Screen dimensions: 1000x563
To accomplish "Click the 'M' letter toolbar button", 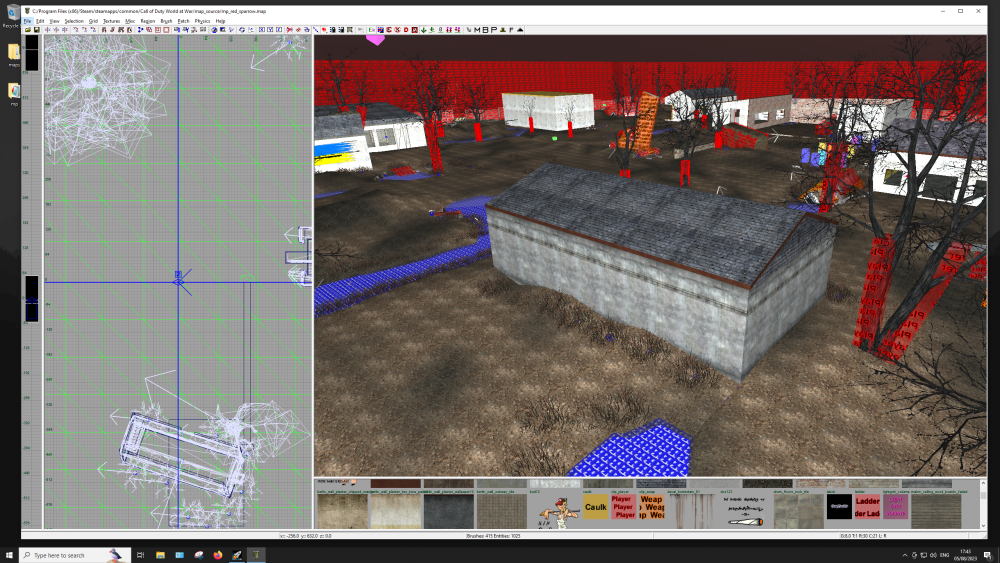I will (x=477, y=29).
